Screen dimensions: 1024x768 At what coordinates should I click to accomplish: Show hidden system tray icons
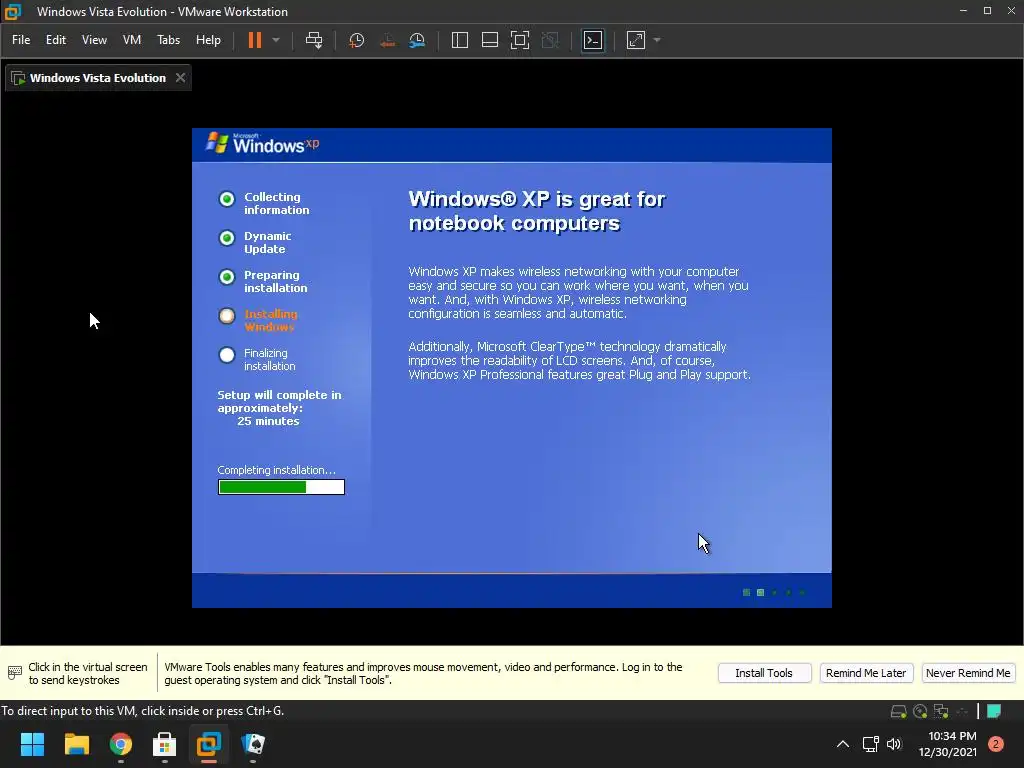(x=843, y=744)
